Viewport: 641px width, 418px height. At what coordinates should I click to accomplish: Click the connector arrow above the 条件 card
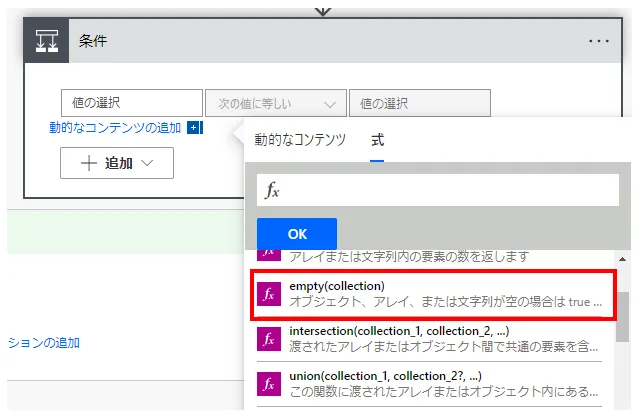pos(322,9)
